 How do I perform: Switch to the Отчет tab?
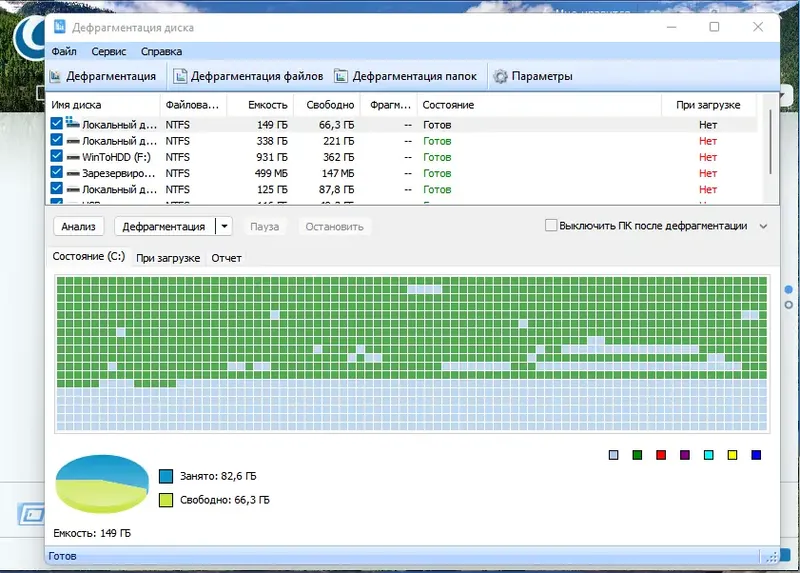[227, 258]
